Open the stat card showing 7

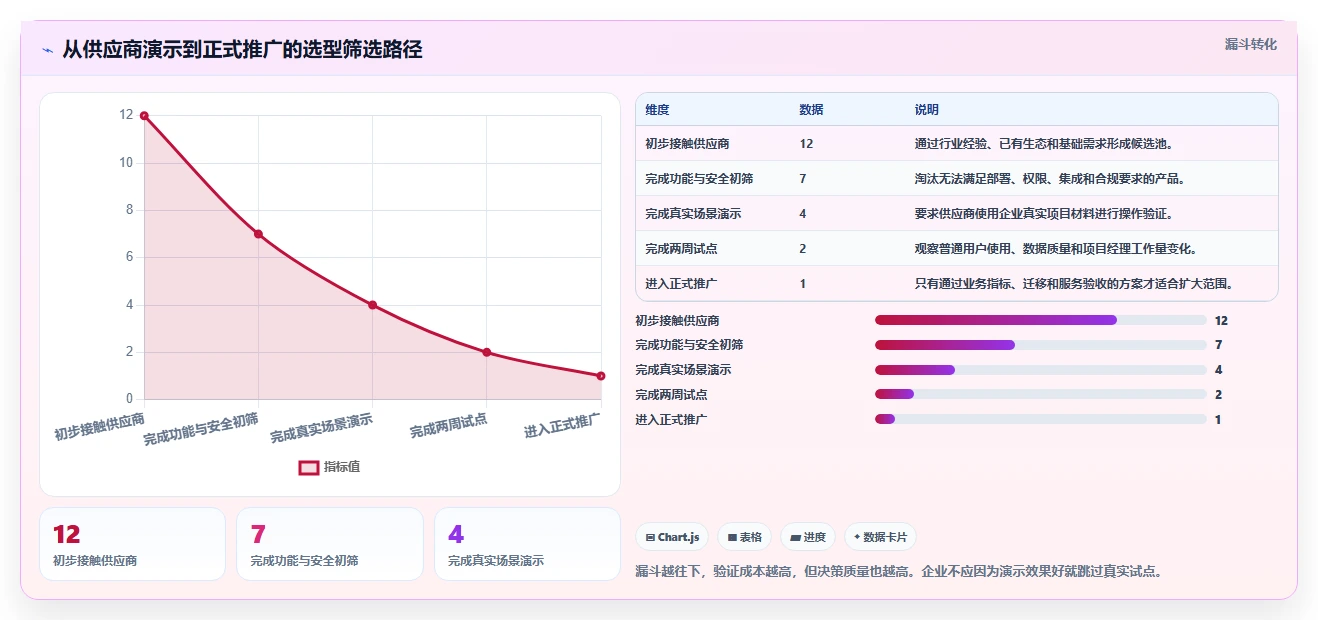pos(330,544)
